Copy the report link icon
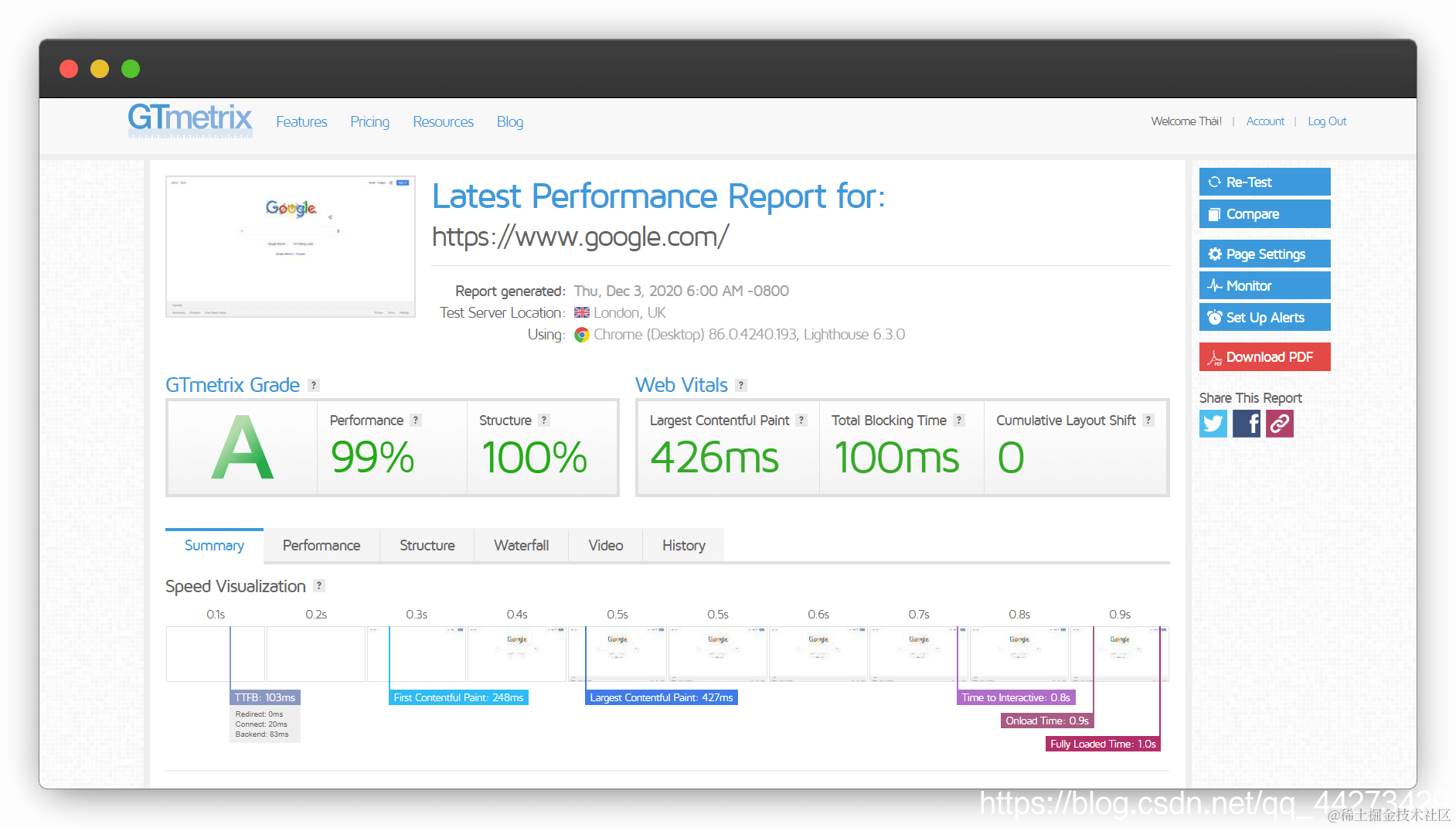Viewport: 1456px width, 828px height. 1279,423
